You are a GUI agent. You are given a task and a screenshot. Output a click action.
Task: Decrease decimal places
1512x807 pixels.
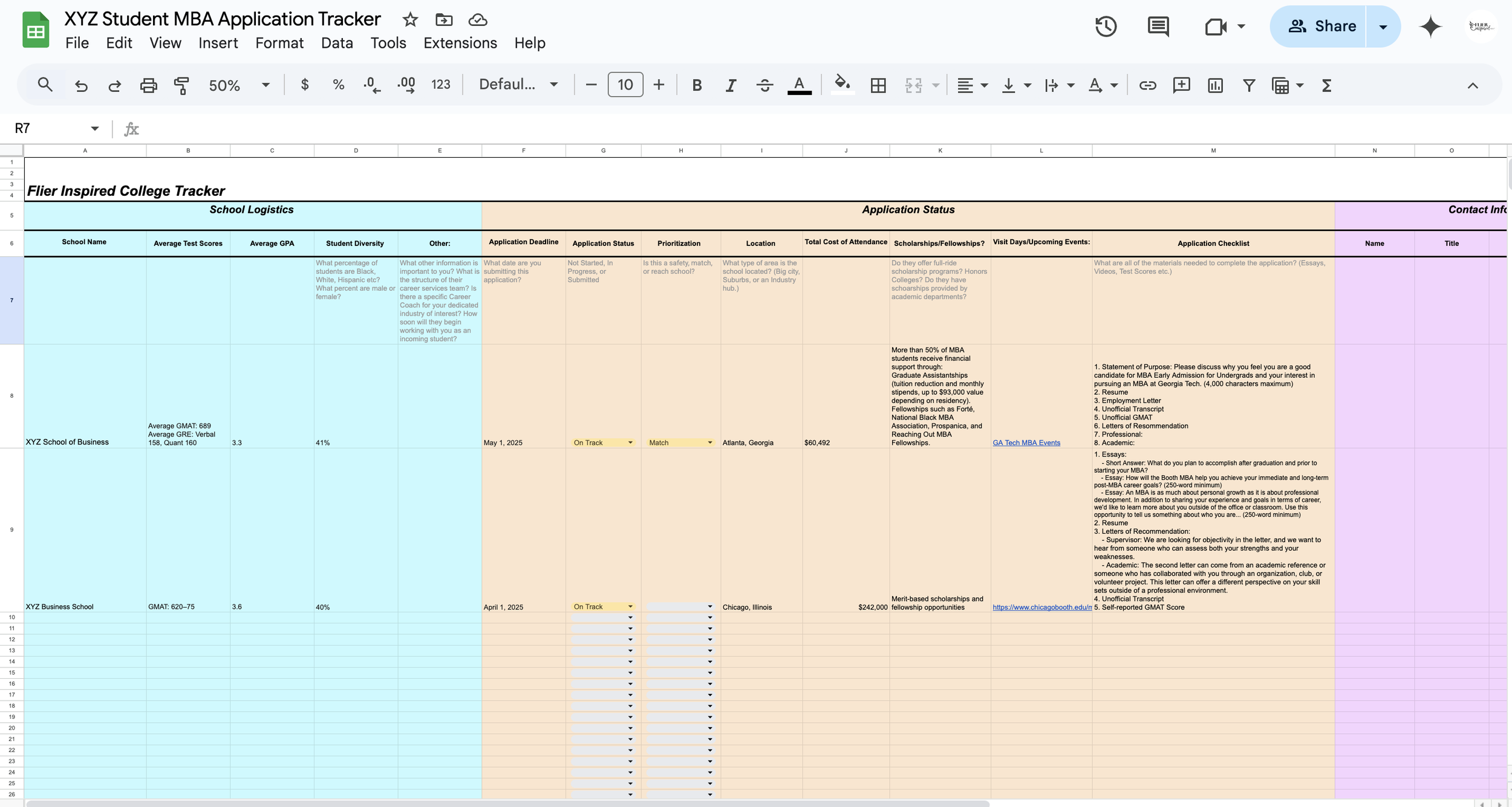coord(372,85)
